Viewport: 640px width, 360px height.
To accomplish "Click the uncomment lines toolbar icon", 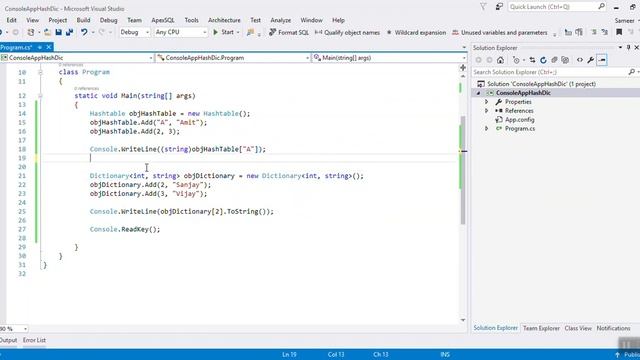I will [605, 32].
